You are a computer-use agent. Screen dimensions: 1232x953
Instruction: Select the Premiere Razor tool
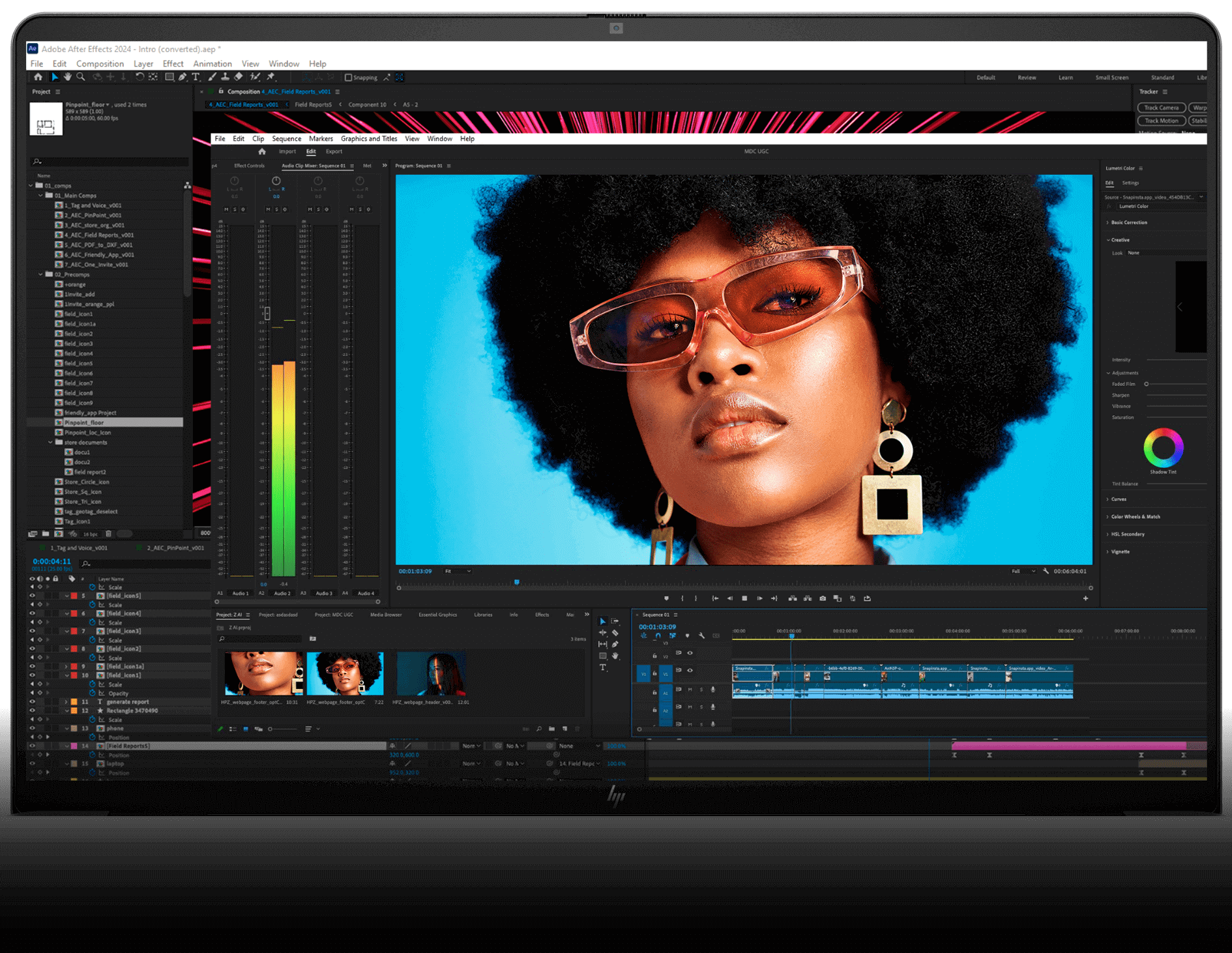click(615, 633)
